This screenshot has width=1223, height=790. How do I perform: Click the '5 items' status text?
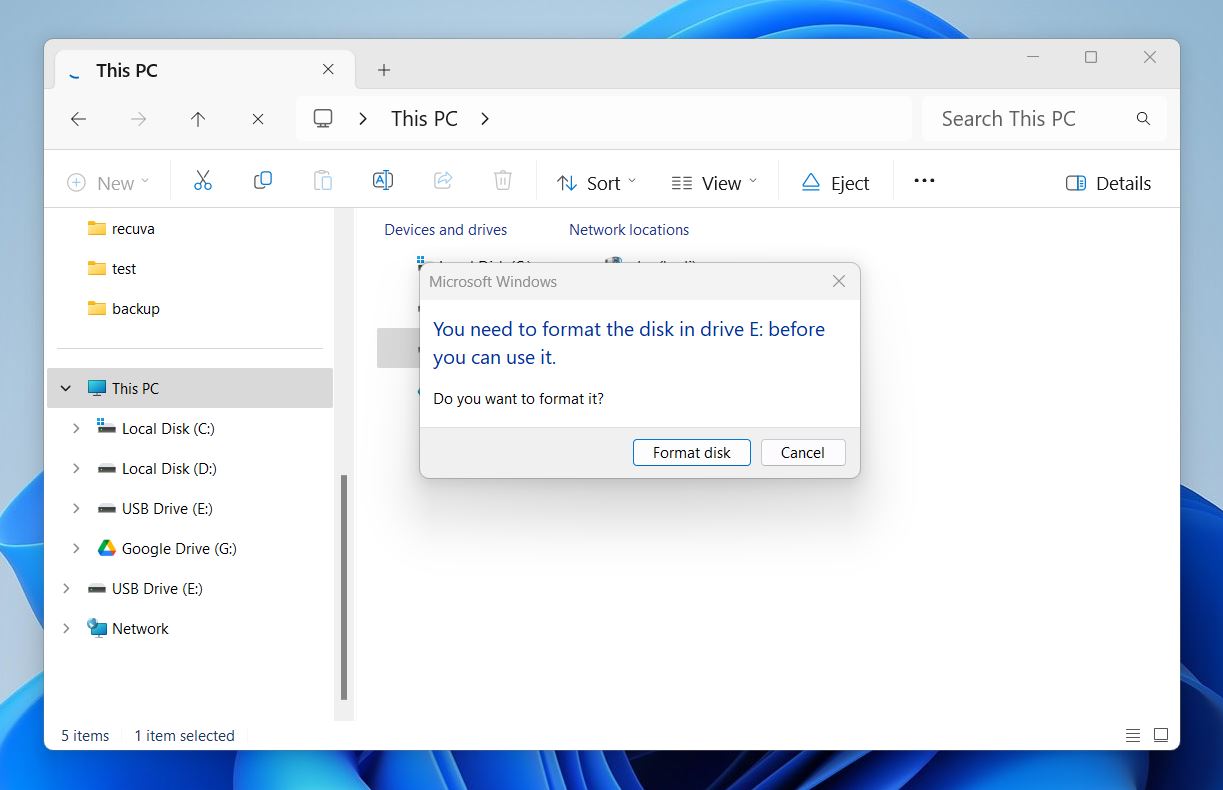click(x=85, y=735)
